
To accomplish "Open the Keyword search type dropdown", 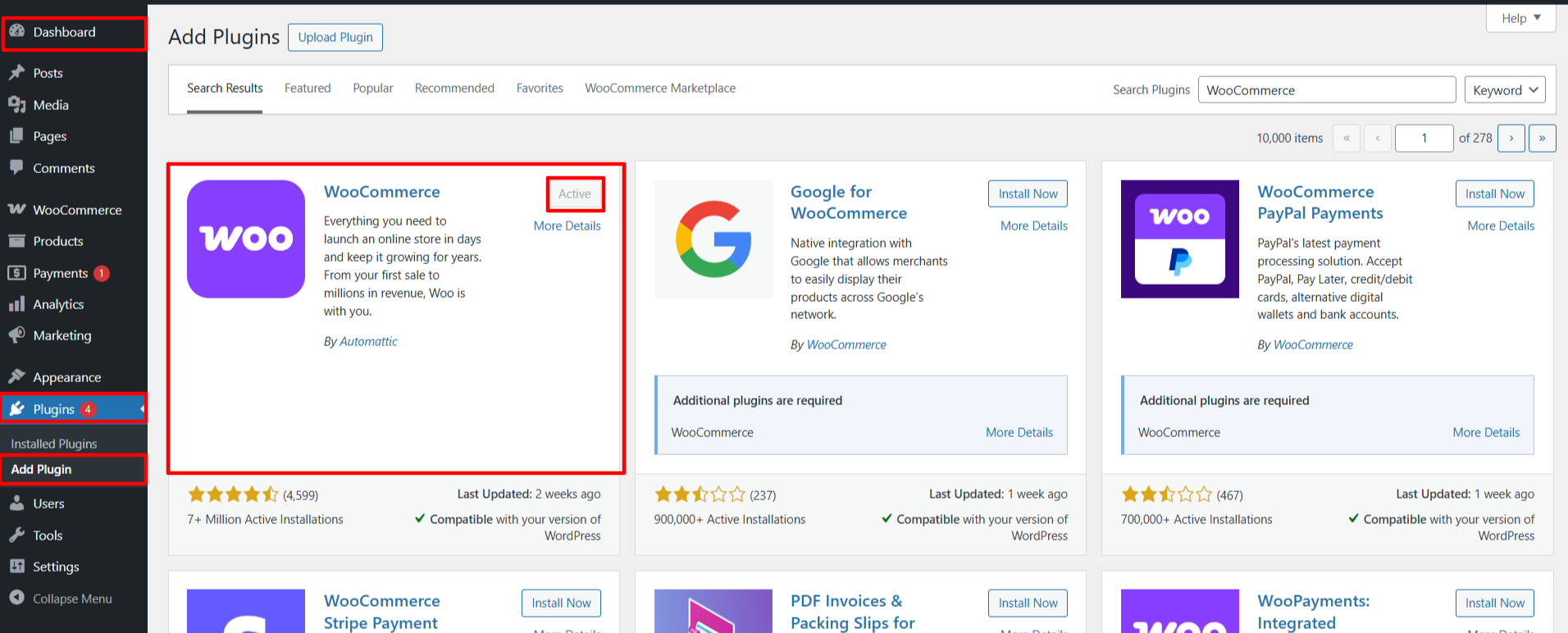I will (1504, 90).
